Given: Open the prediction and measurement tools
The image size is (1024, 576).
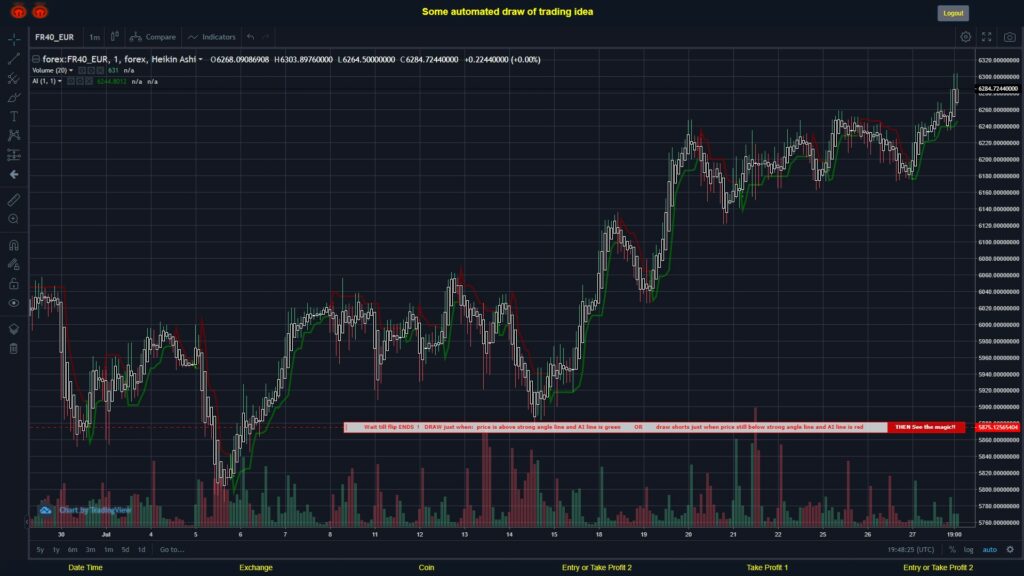Looking at the screenshot, I should coord(14,155).
